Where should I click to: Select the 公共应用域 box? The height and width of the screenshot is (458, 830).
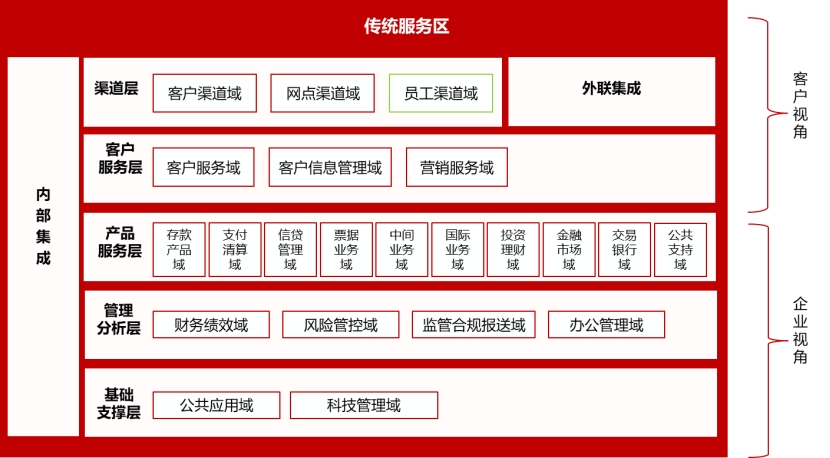(216, 406)
